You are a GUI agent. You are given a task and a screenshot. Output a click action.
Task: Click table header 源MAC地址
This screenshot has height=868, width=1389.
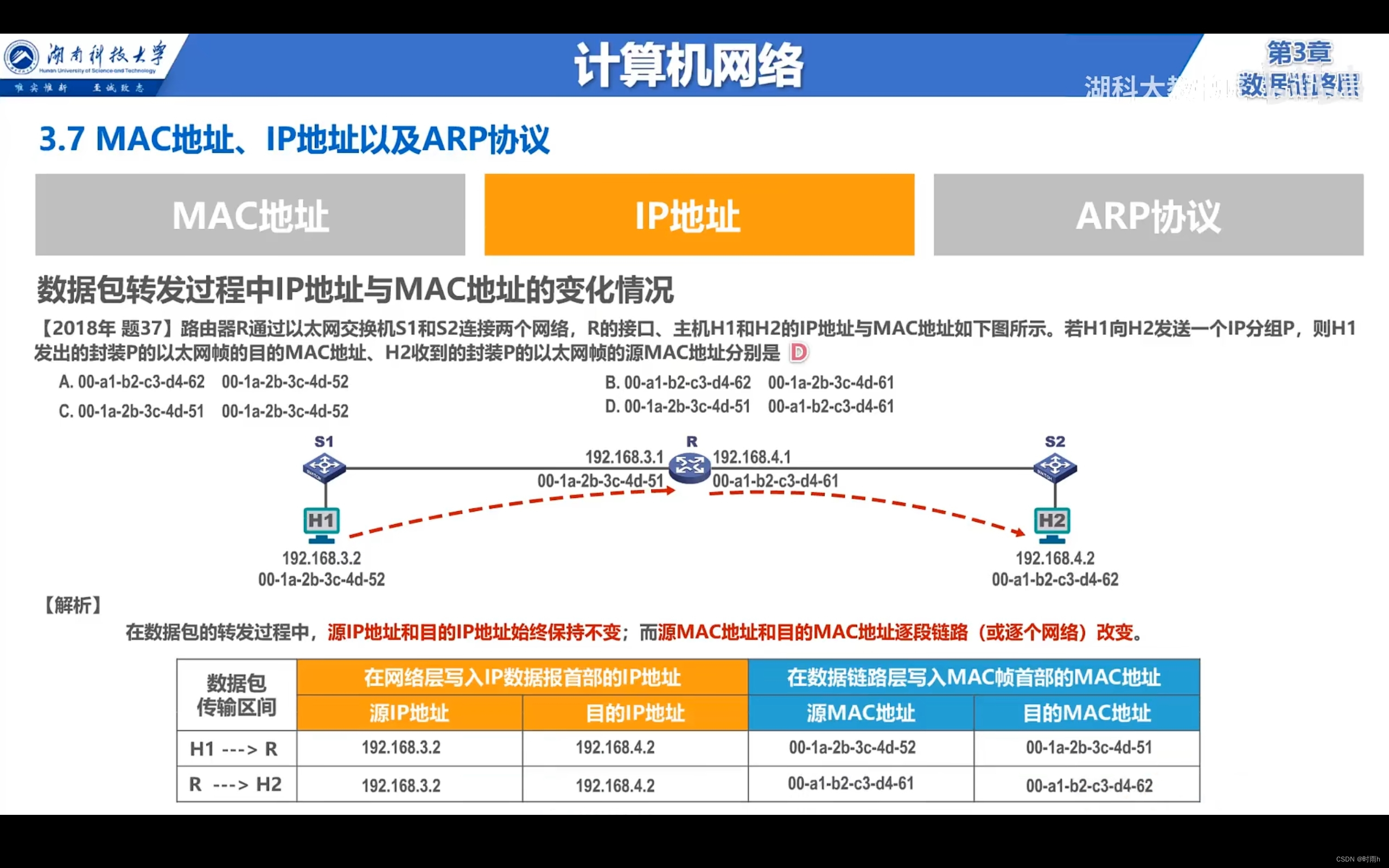pyautogui.click(x=861, y=713)
